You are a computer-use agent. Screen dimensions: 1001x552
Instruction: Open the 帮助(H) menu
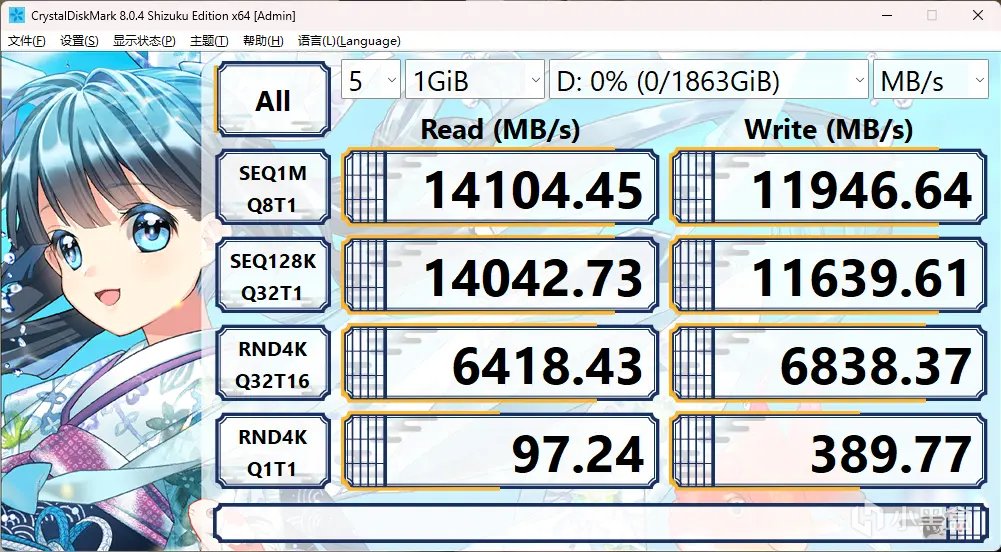pyautogui.click(x=263, y=41)
